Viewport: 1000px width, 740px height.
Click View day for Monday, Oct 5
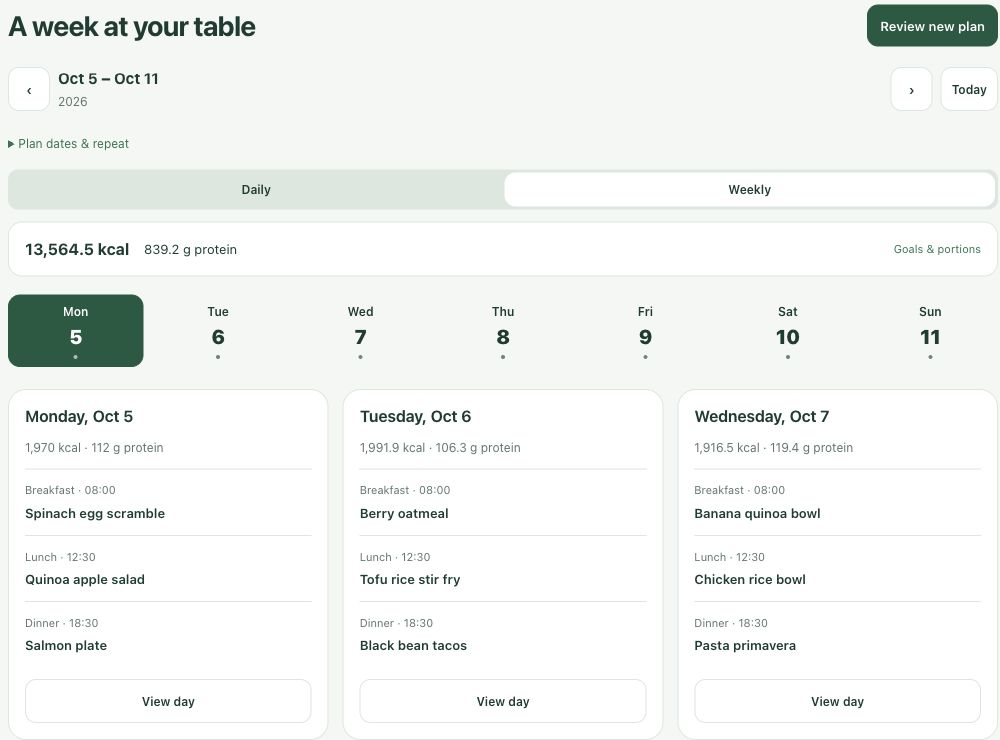point(168,701)
